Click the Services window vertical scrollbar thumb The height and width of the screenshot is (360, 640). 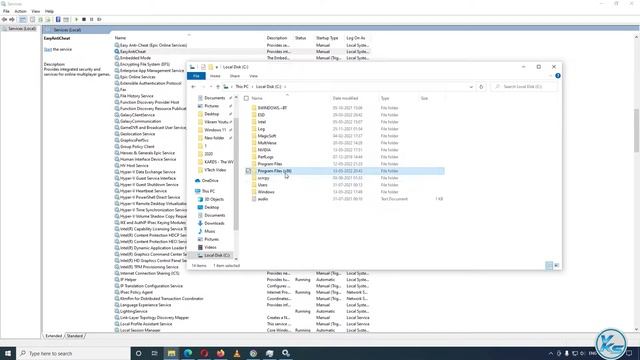click(x=636, y=131)
